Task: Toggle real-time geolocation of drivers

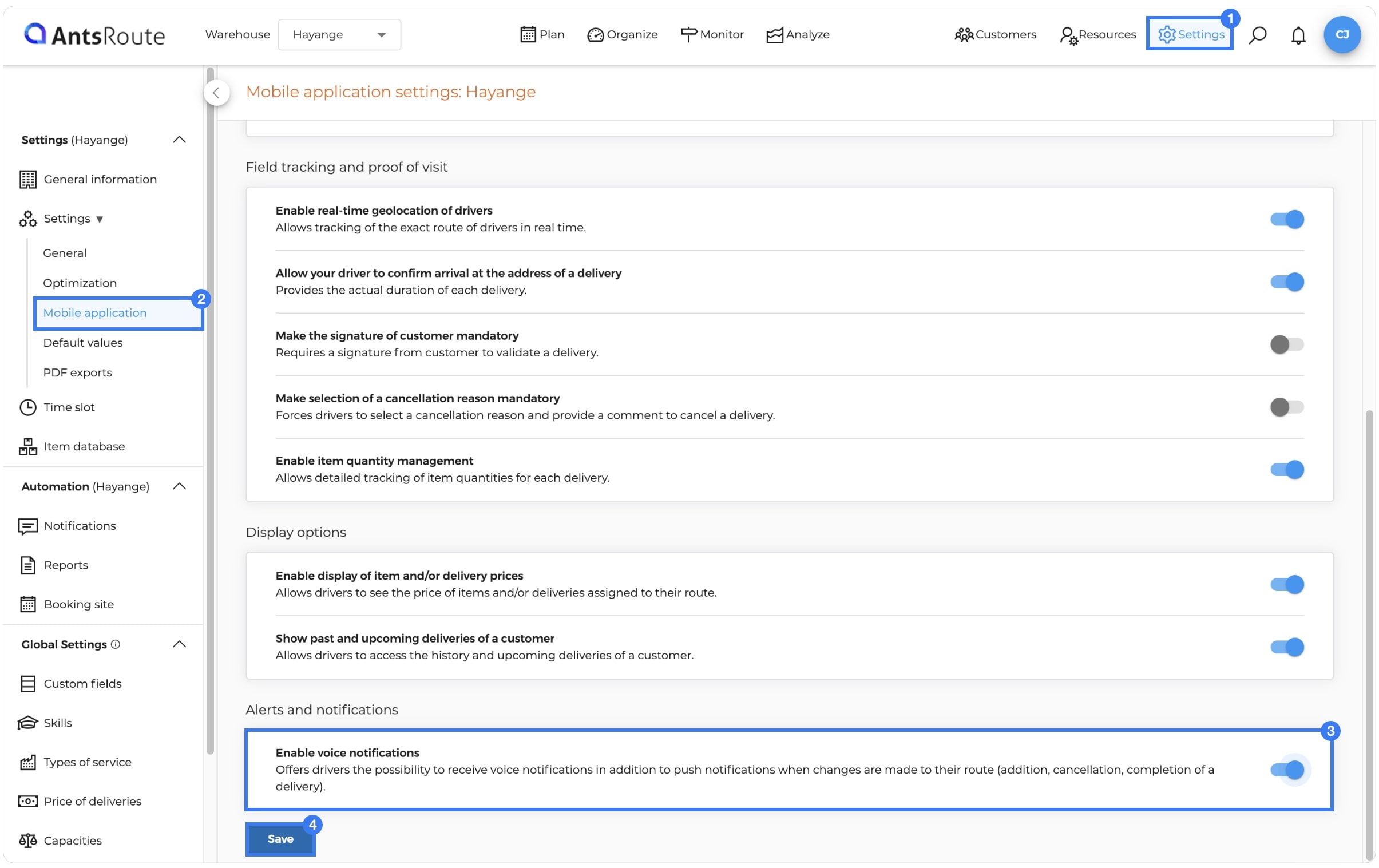Action: 1286,219
